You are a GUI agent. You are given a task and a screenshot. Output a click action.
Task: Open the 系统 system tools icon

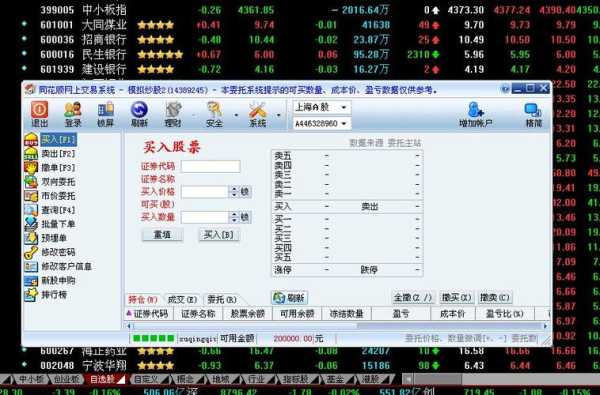coord(258,114)
